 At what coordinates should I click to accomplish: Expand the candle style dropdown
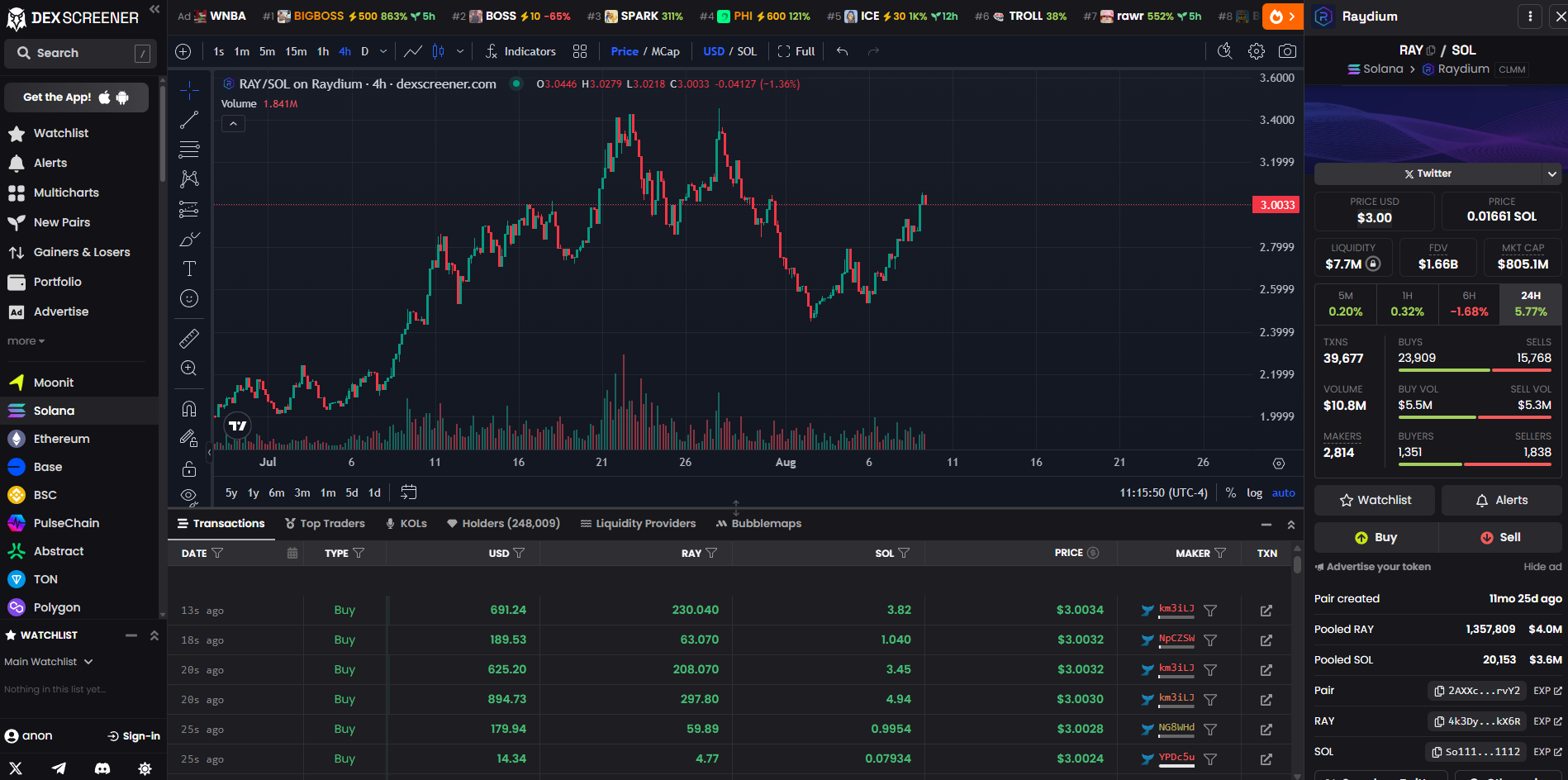click(x=459, y=50)
